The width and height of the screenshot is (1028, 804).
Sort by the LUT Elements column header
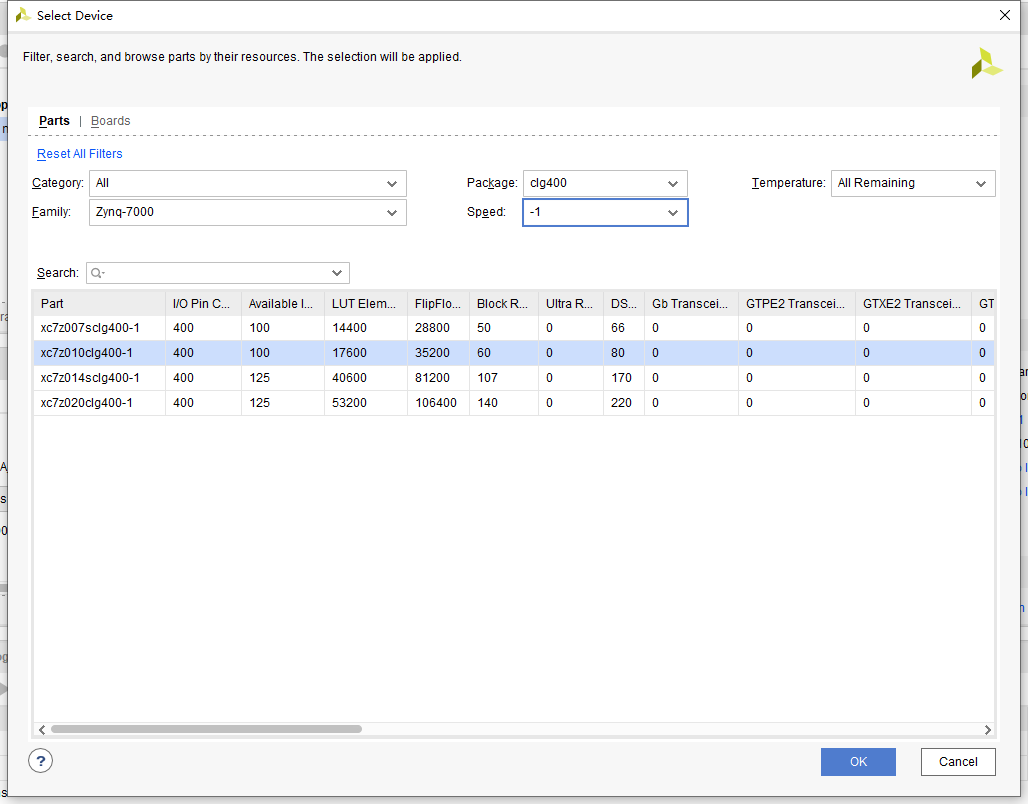[366, 304]
